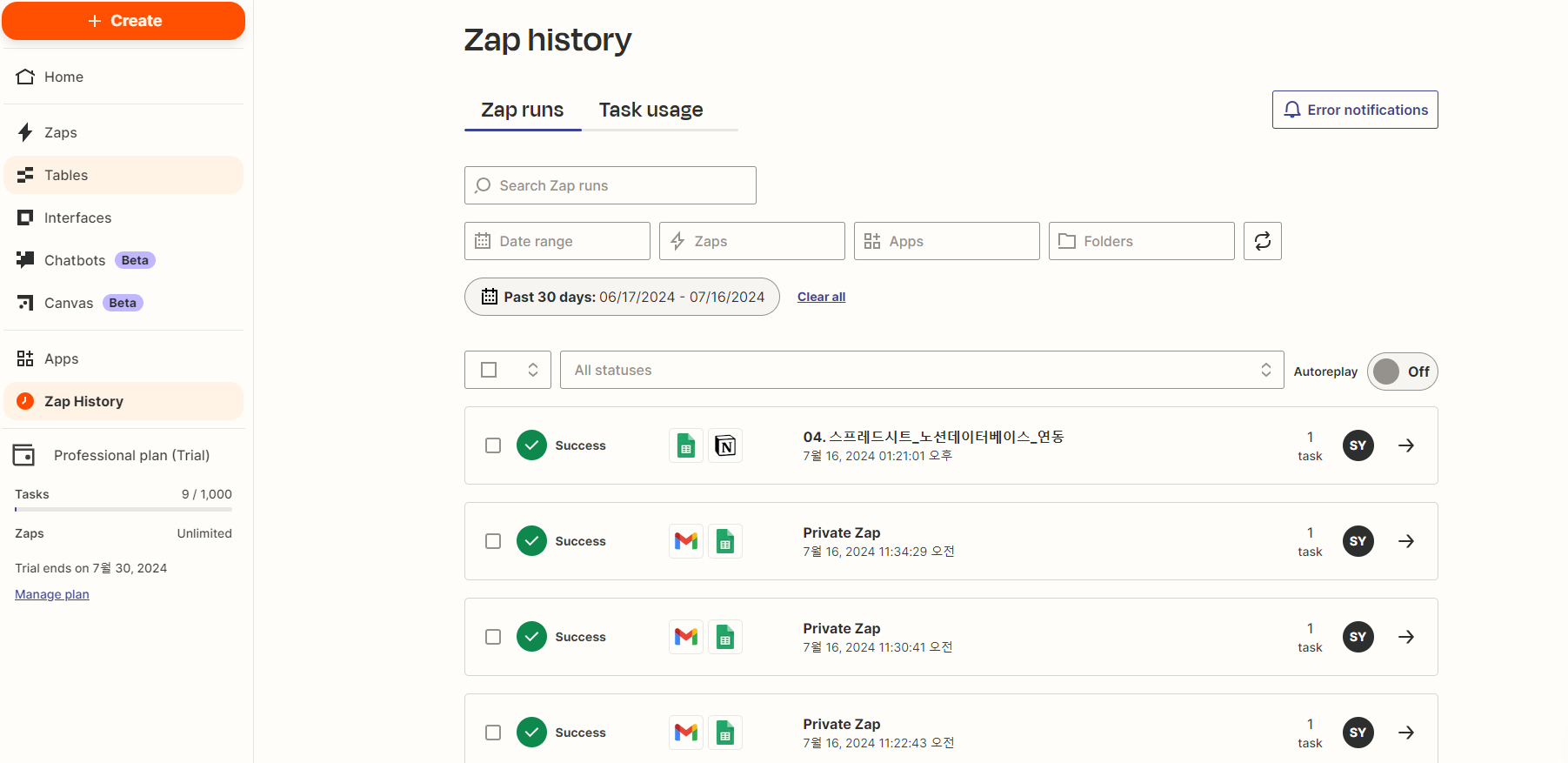Open Canvas Beta in sidebar
This screenshot has height=763, width=1568.
(x=123, y=303)
